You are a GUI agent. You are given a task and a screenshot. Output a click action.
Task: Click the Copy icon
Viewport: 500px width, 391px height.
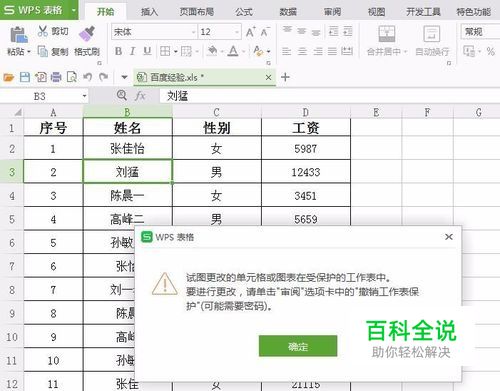pyautogui.click(x=43, y=51)
